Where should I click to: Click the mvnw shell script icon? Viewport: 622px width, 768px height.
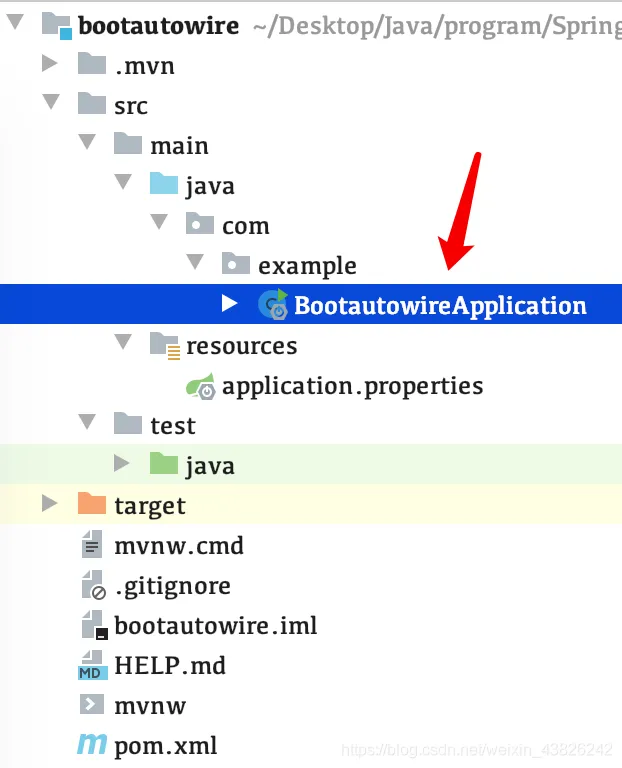(92, 705)
